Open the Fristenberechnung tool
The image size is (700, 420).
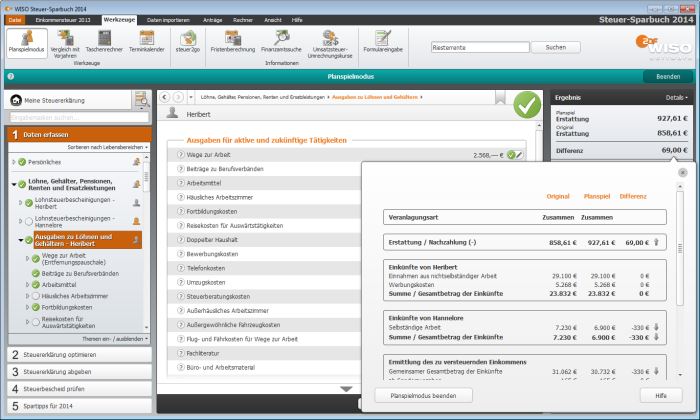pos(233,42)
